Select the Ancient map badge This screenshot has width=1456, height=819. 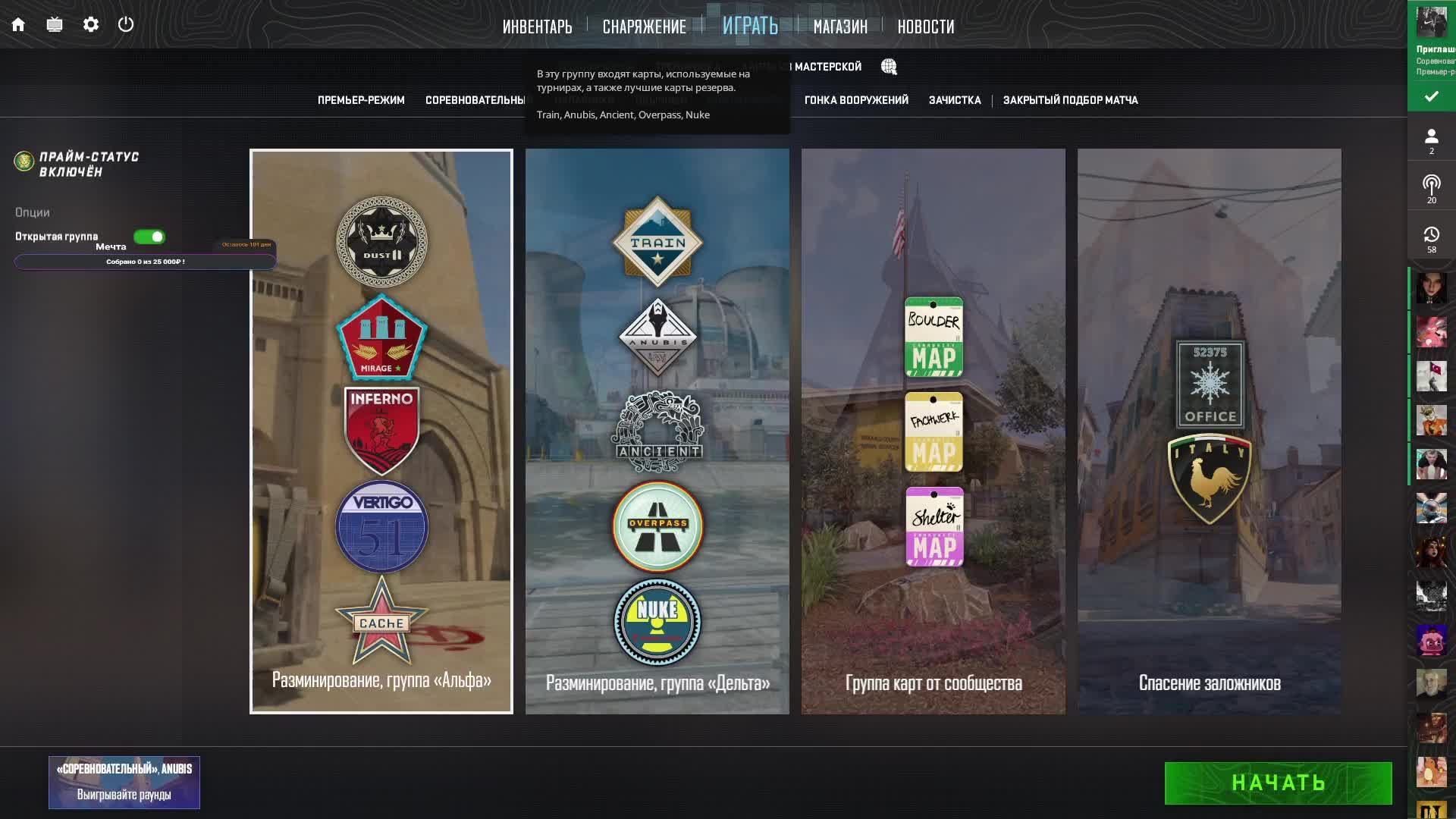(657, 431)
